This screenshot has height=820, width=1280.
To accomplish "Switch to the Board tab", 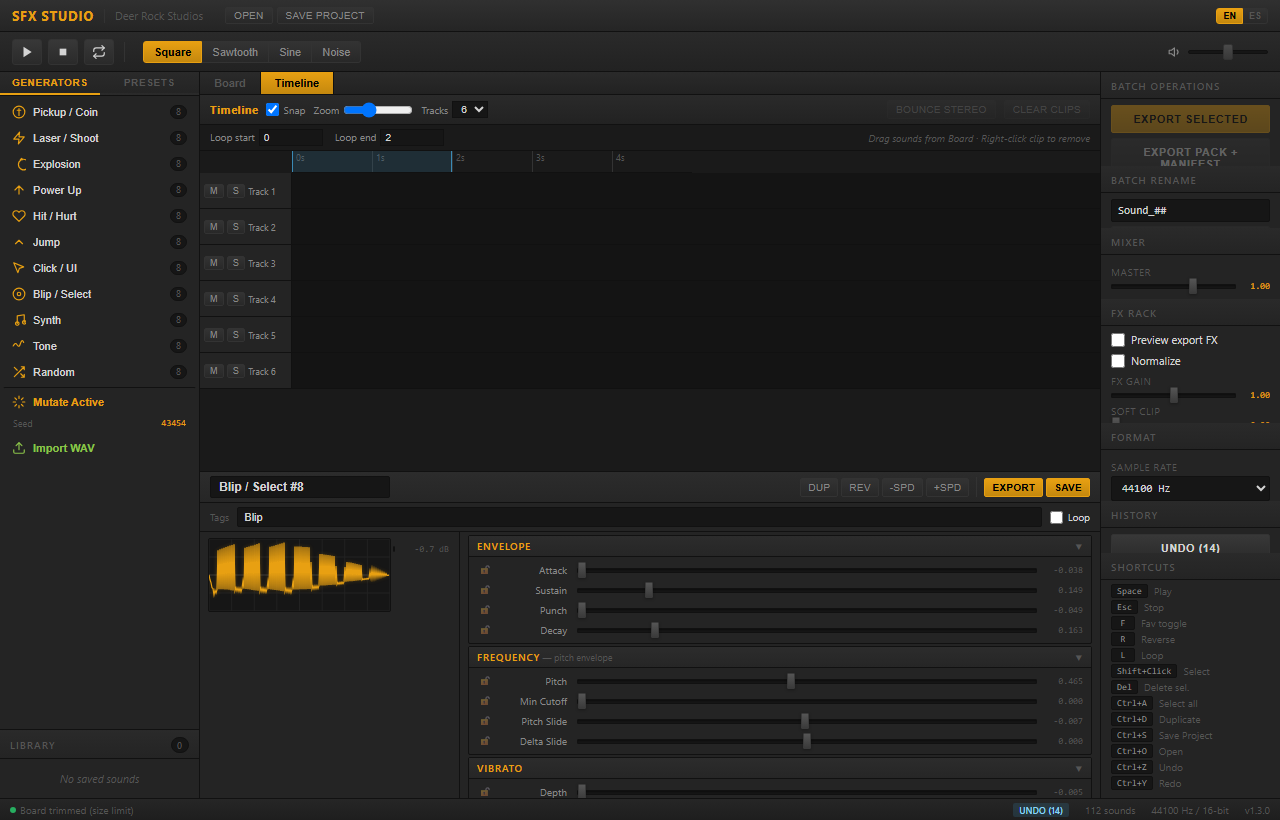I will tap(230, 83).
